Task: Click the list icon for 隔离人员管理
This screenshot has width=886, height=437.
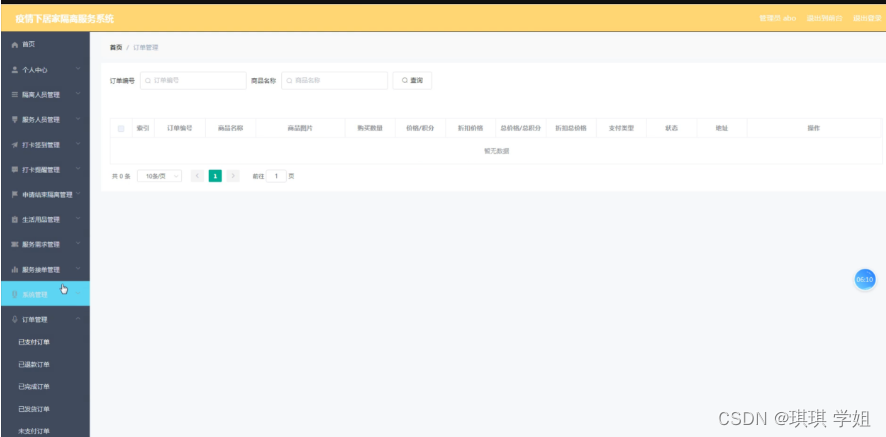Action: coord(15,95)
